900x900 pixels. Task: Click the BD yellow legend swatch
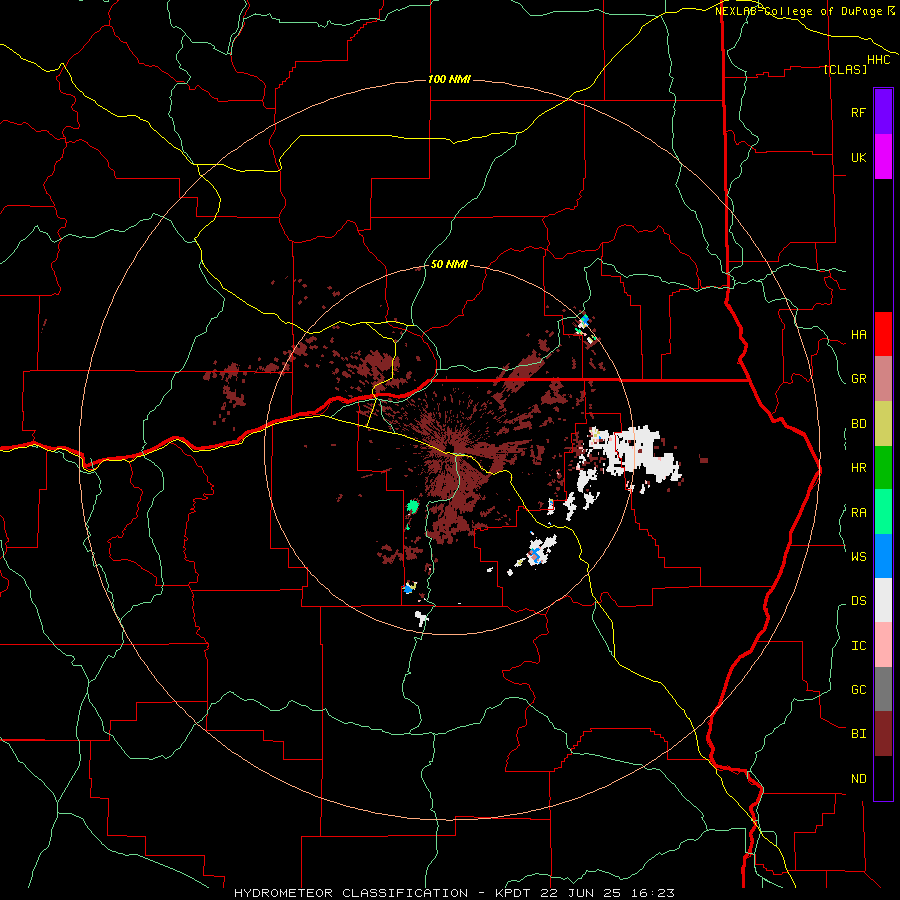point(883,423)
